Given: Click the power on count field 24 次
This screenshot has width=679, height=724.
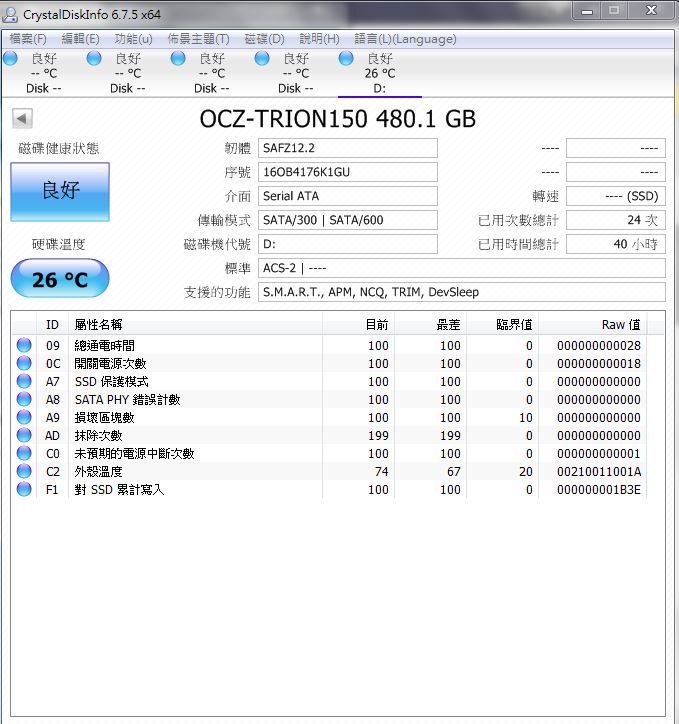Looking at the screenshot, I should [x=616, y=220].
